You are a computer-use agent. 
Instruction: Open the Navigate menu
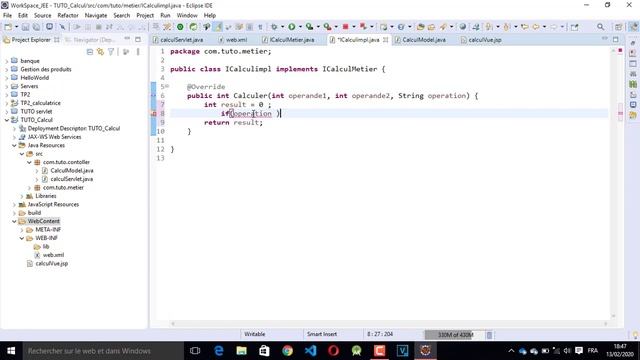coord(96,16)
